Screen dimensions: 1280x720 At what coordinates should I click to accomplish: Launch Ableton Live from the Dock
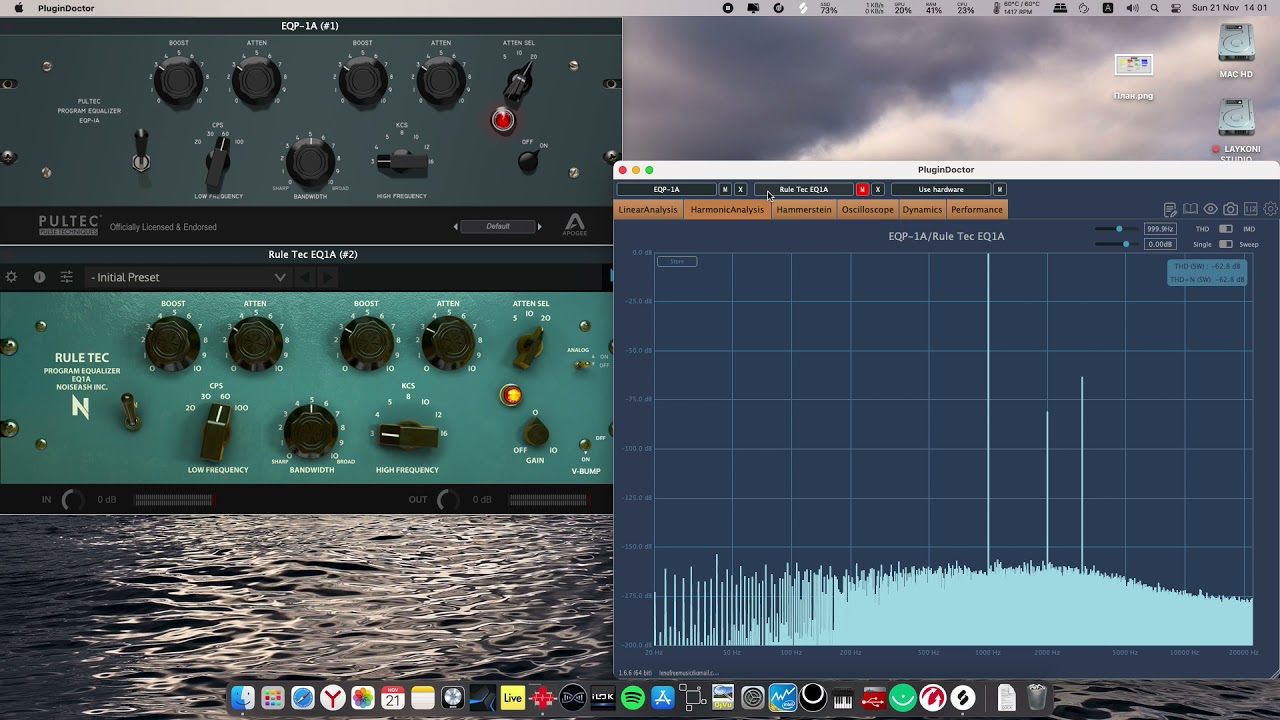coord(513,697)
